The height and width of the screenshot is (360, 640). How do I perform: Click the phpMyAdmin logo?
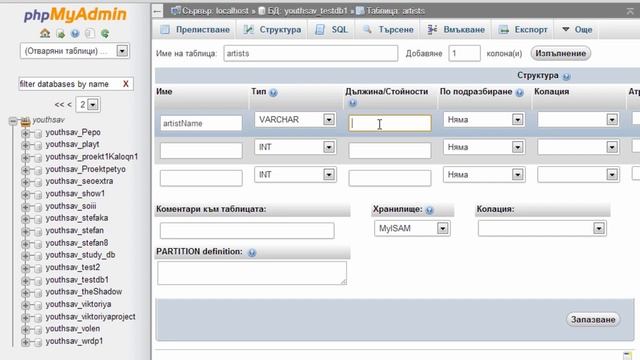point(75,15)
